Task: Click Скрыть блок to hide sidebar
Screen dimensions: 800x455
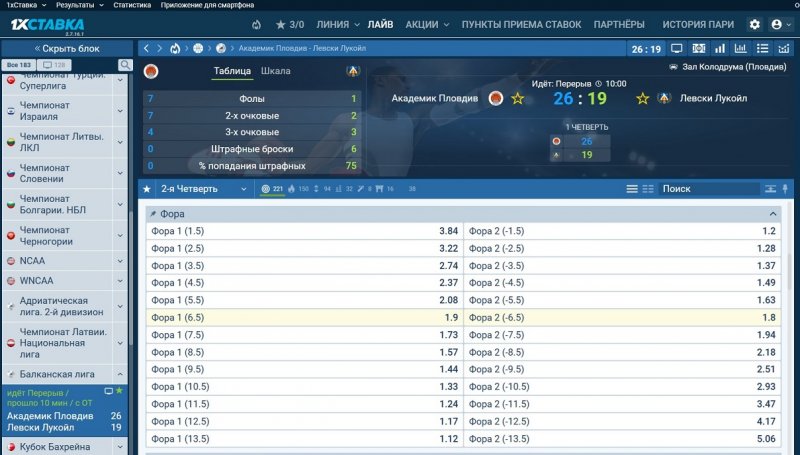Action: click(x=66, y=47)
